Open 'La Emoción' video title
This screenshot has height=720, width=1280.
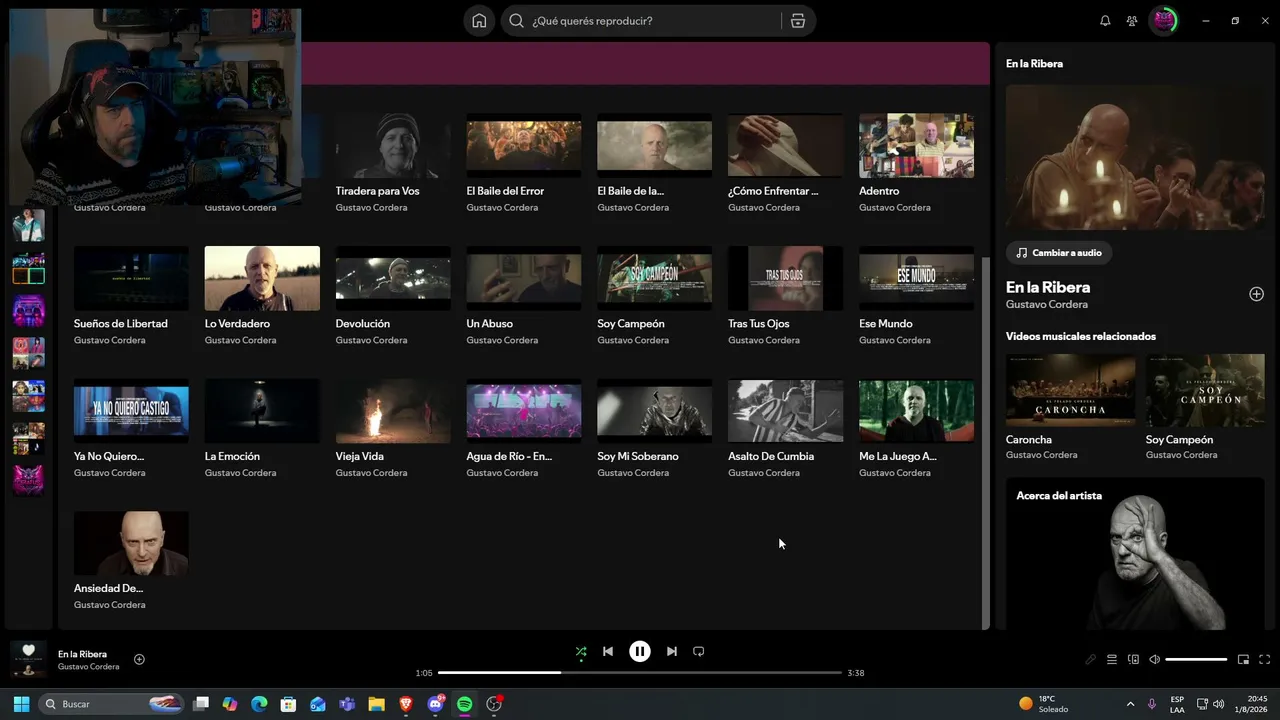pyautogui.click(x=232, y=457)
